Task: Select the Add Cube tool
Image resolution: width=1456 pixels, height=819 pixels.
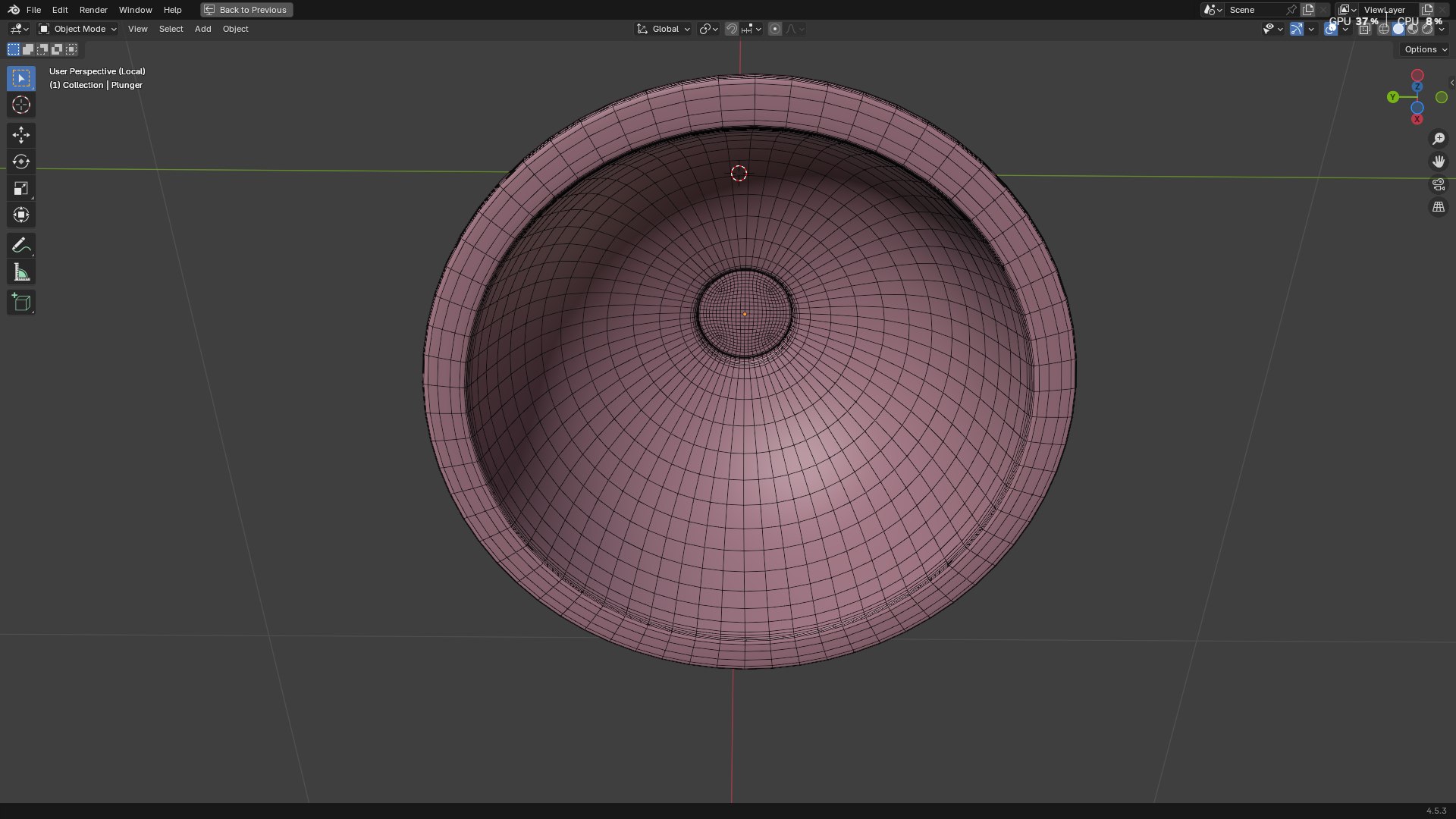Action: [20, 303]
